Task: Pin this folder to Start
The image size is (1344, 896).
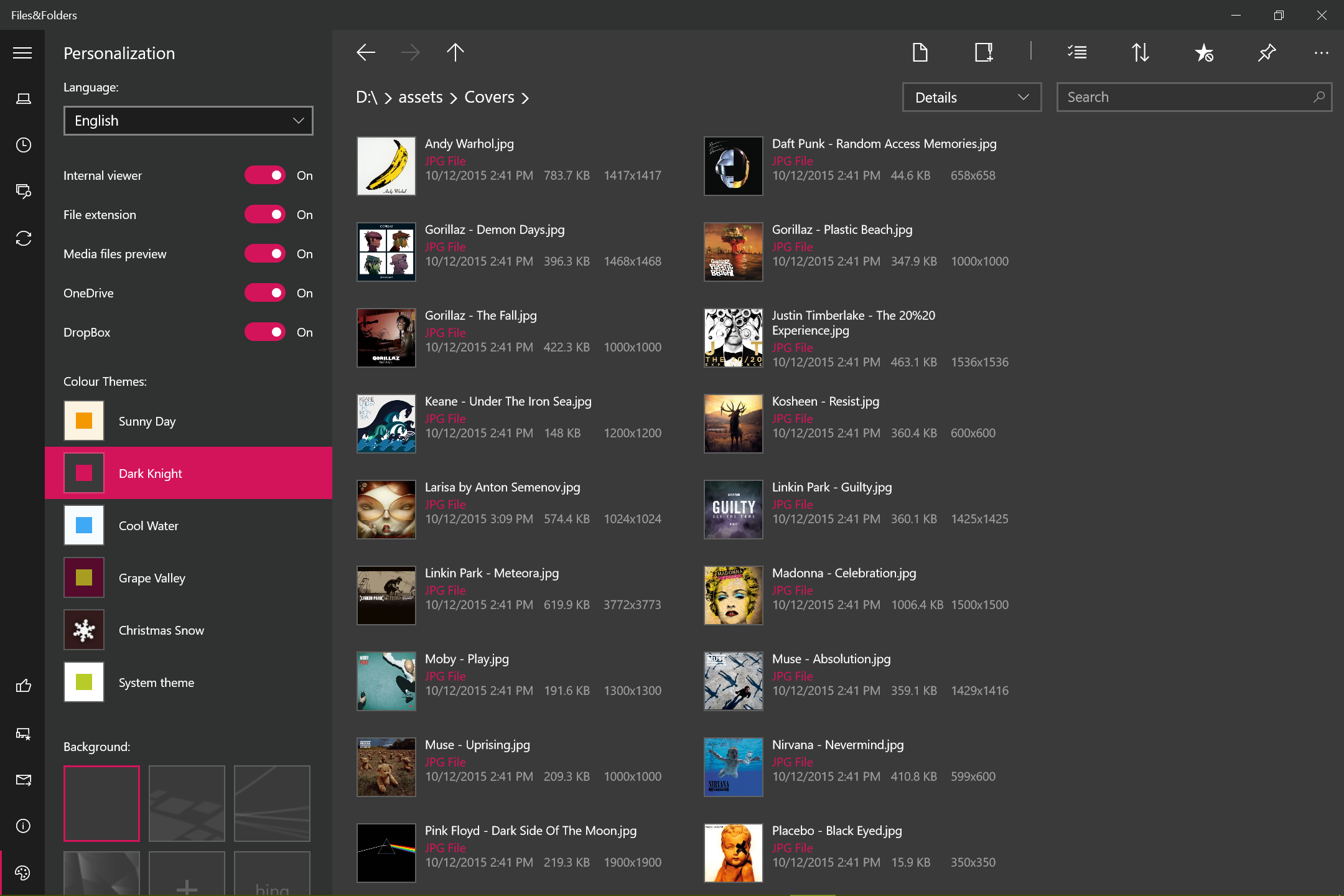Action: tap(1266, 52)
